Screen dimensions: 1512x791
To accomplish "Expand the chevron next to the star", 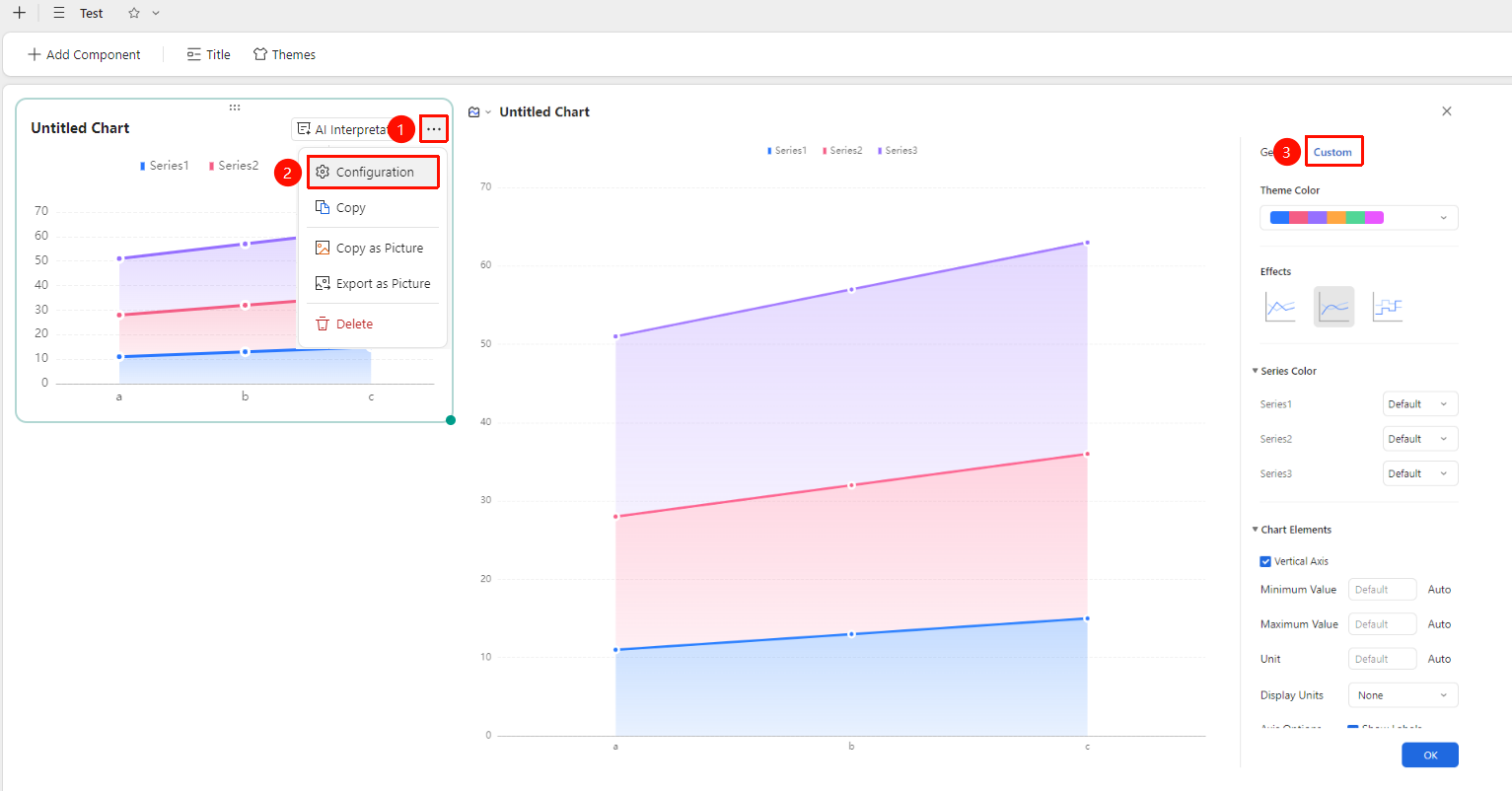I will click(x=156, y=13).
